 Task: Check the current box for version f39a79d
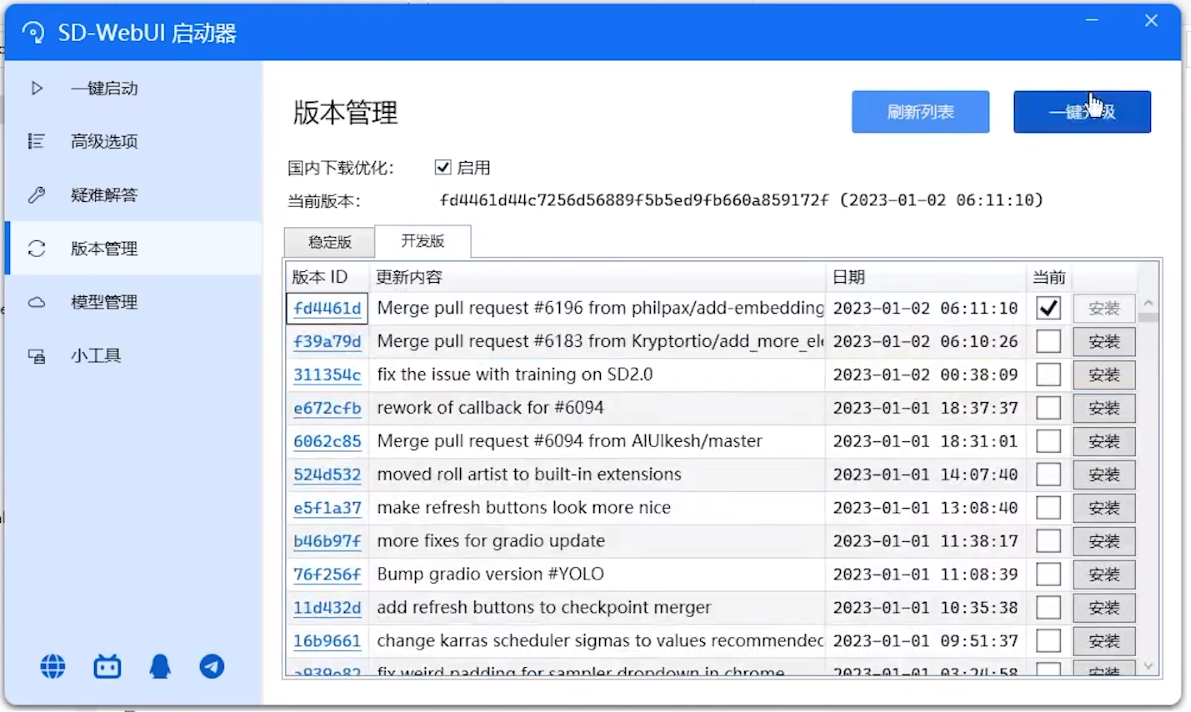tap(1048, 342)
